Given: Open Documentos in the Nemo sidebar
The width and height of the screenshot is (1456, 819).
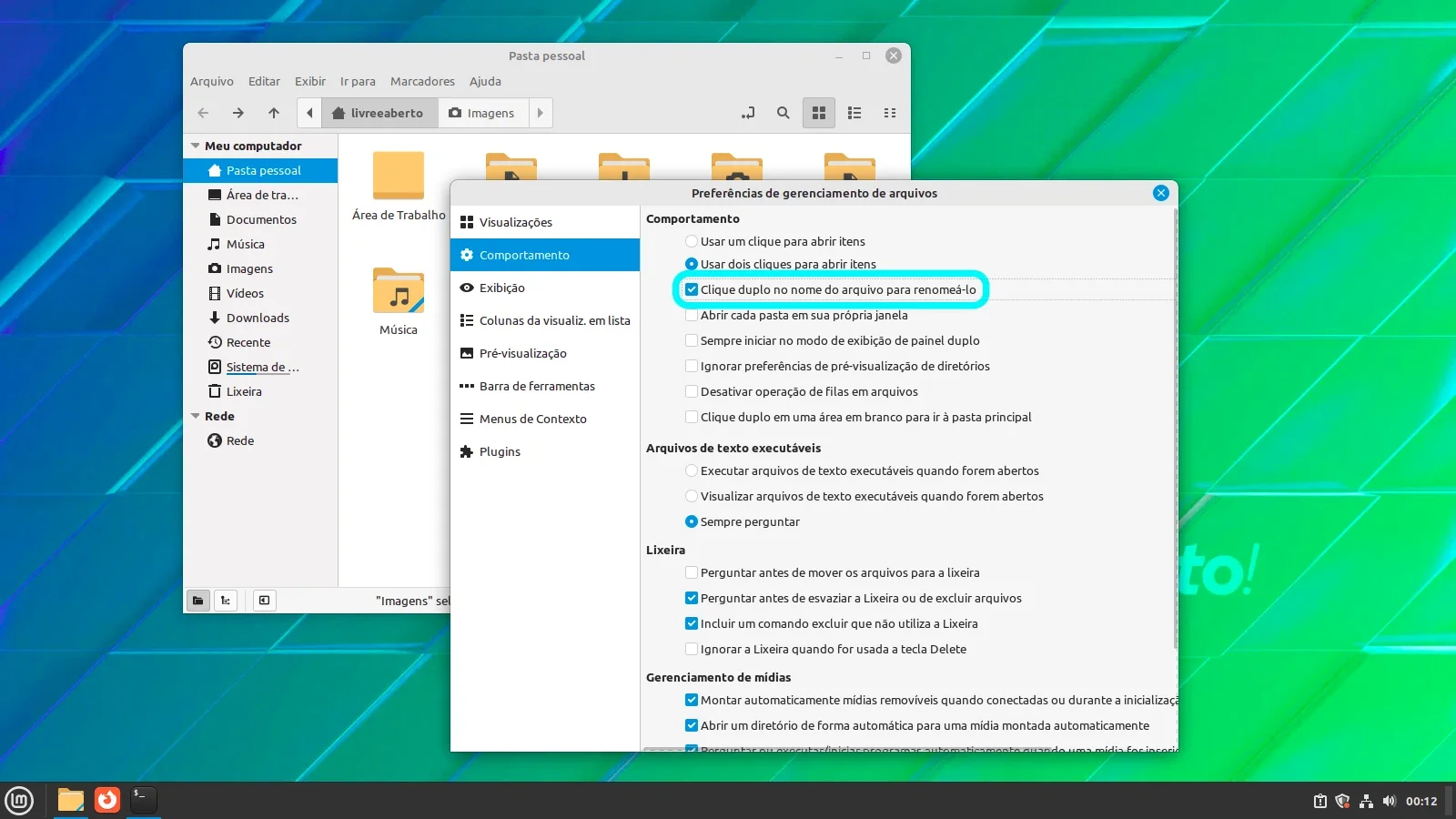Looking at the screenshot, I should click(x=260, y=219).
